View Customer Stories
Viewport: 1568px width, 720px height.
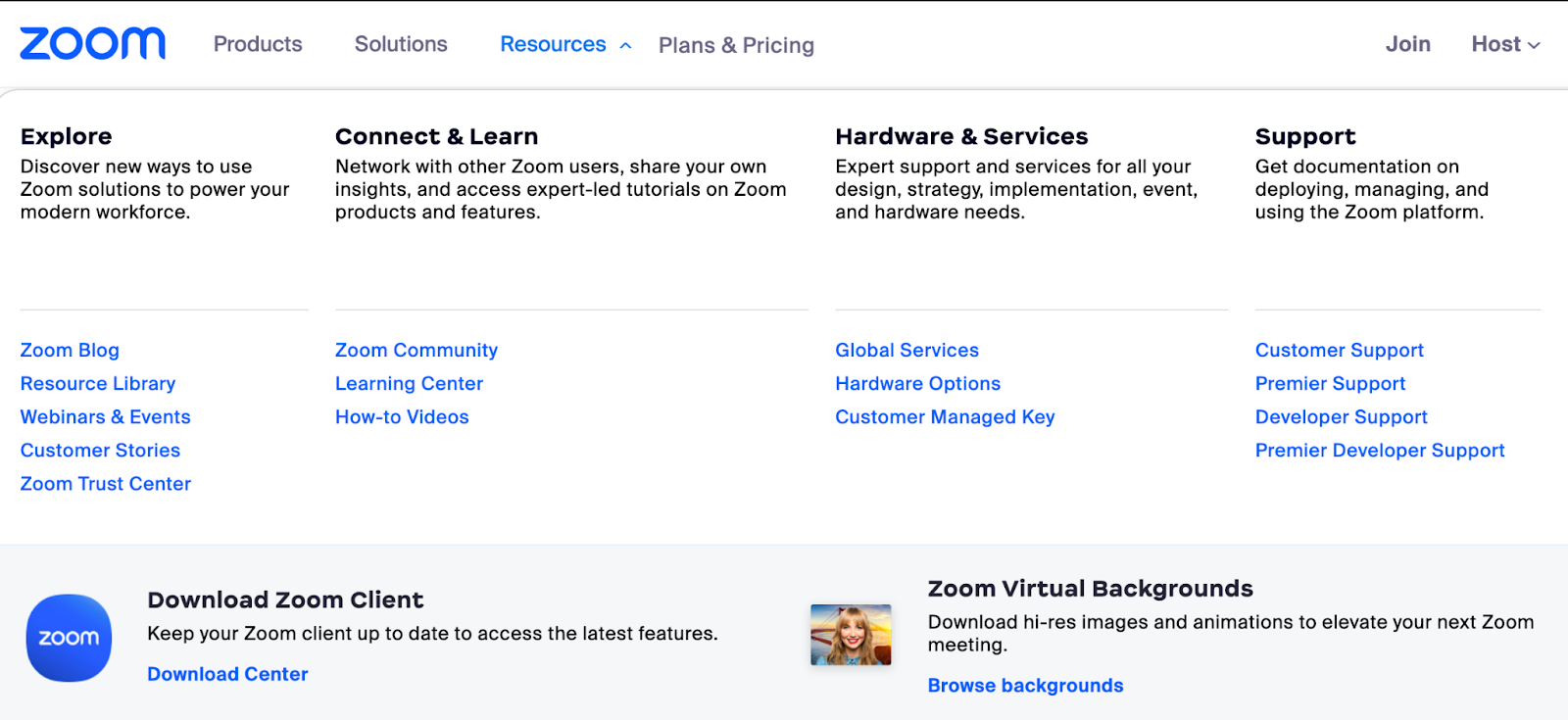pyautogui.click(x=100, y=450)
